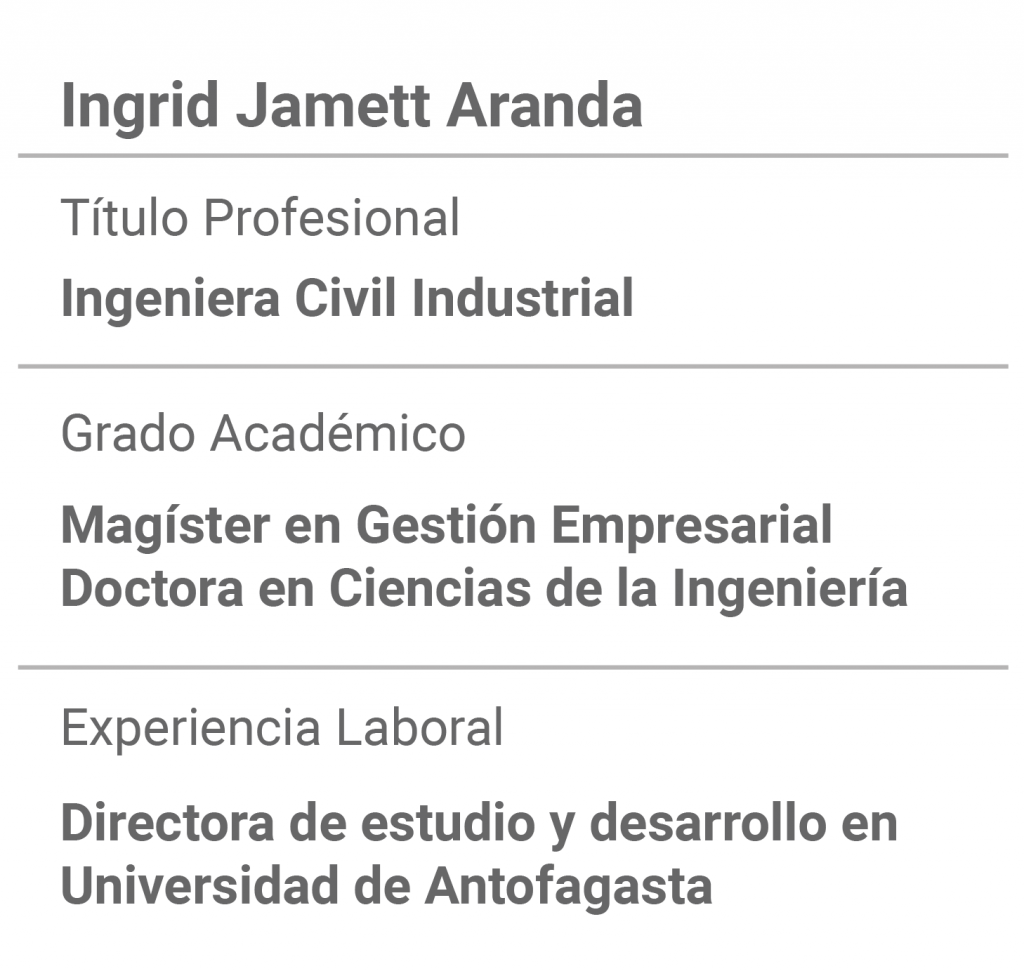1024x971 pixels.
Task: Click the word Antofagasta
Action: click(x=569, y=886)
